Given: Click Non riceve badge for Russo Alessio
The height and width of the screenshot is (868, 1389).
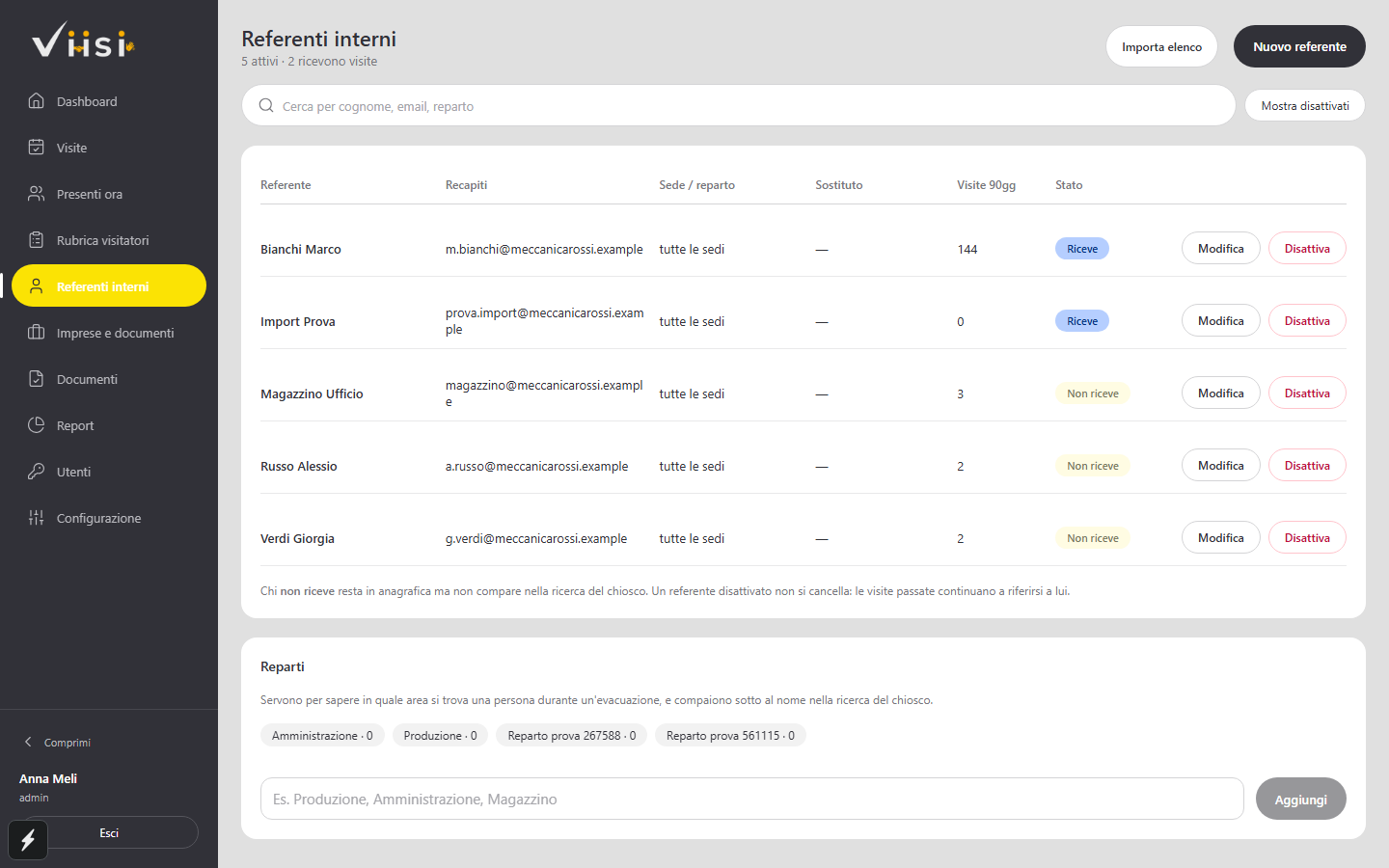Looking at the screenshot, I should point(1093,466).
